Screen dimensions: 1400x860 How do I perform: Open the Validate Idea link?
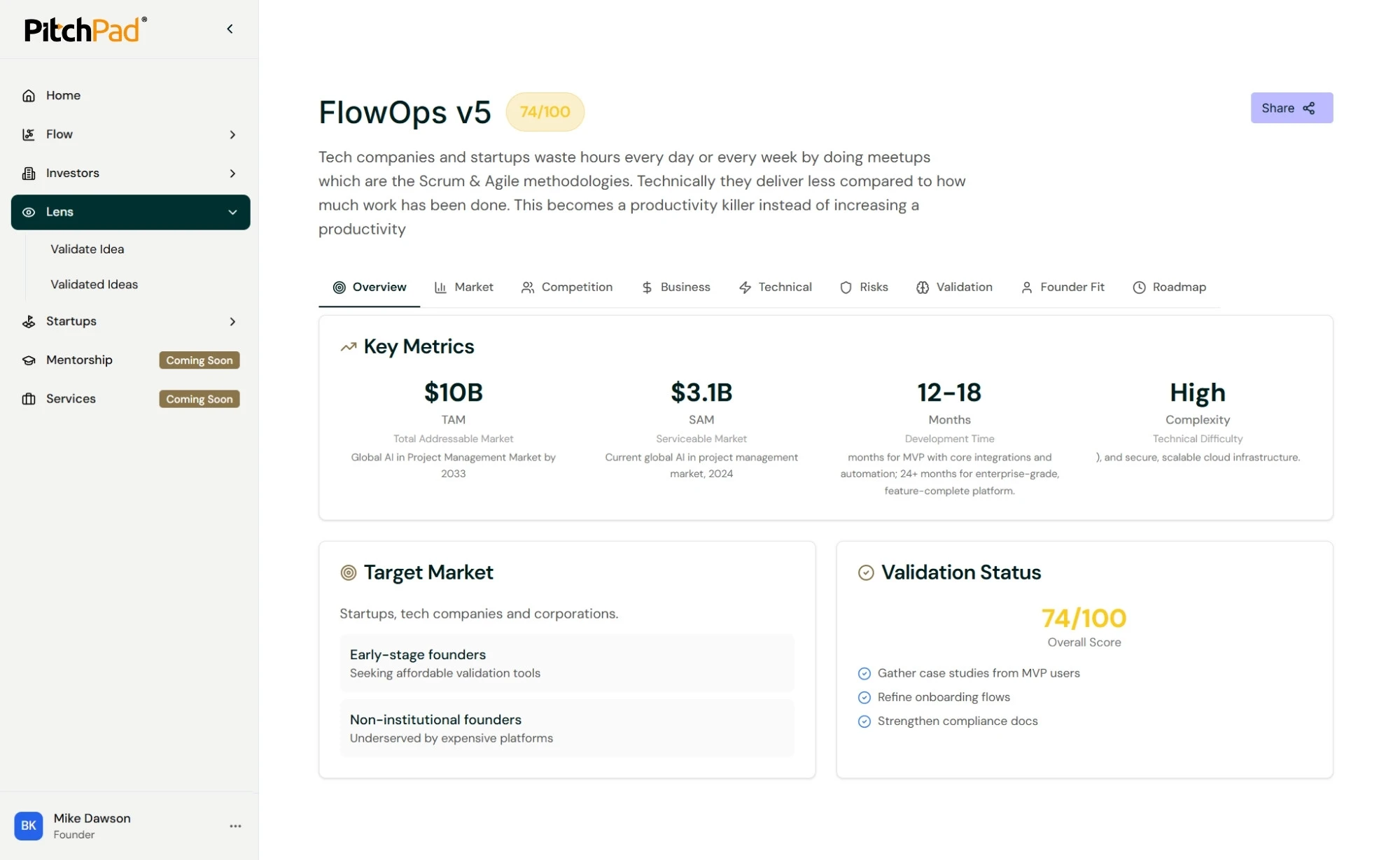87,249
